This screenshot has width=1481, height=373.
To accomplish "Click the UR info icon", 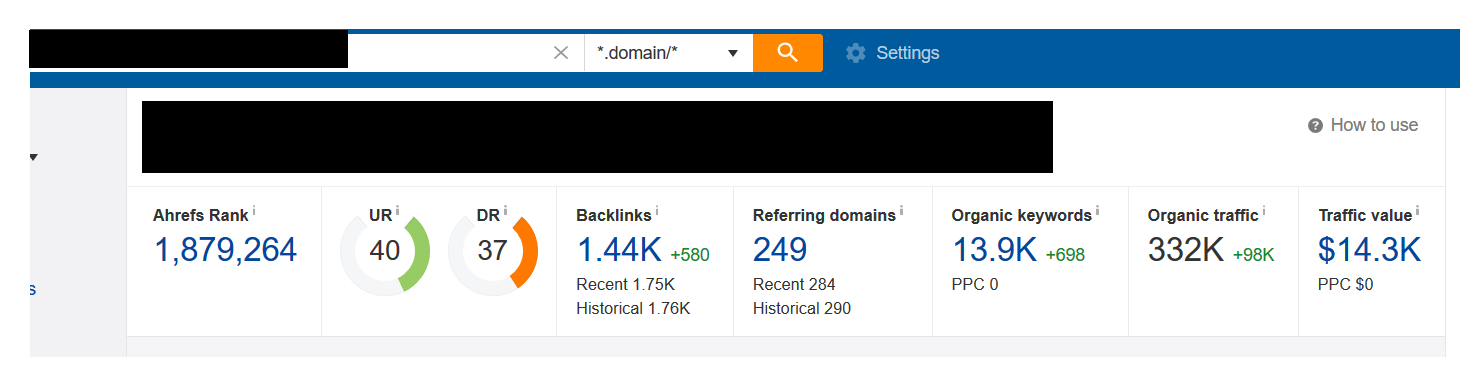I will pyautogui.click(x=397, y=211).
